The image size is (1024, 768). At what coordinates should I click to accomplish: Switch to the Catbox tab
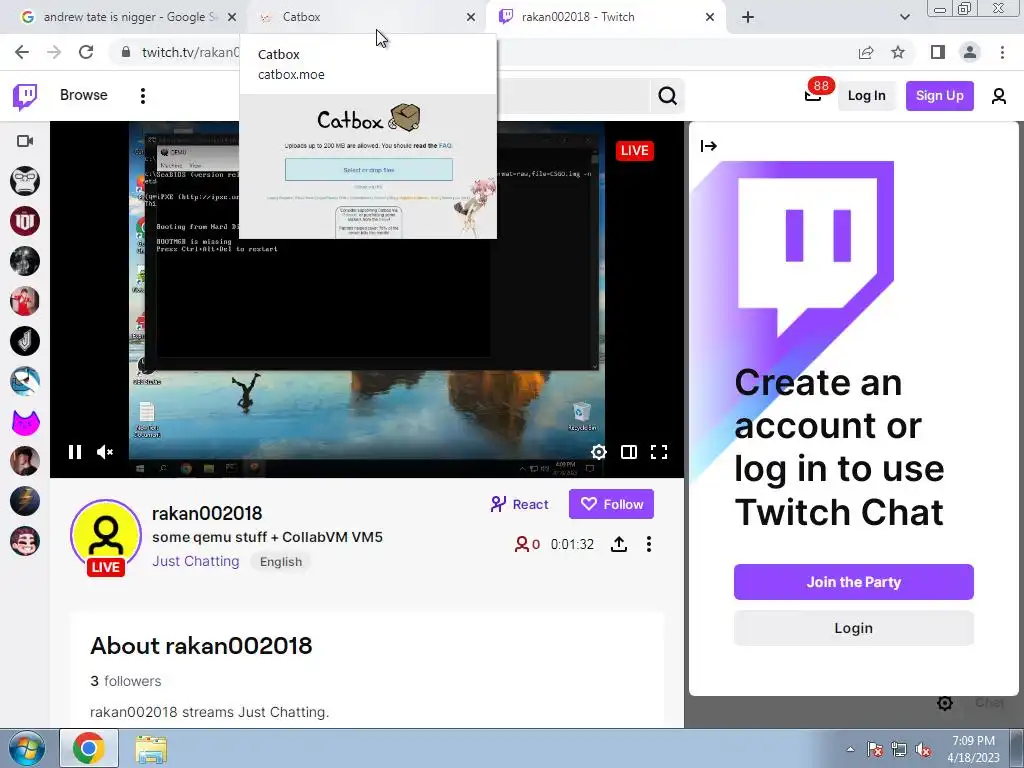click(367, 17)
